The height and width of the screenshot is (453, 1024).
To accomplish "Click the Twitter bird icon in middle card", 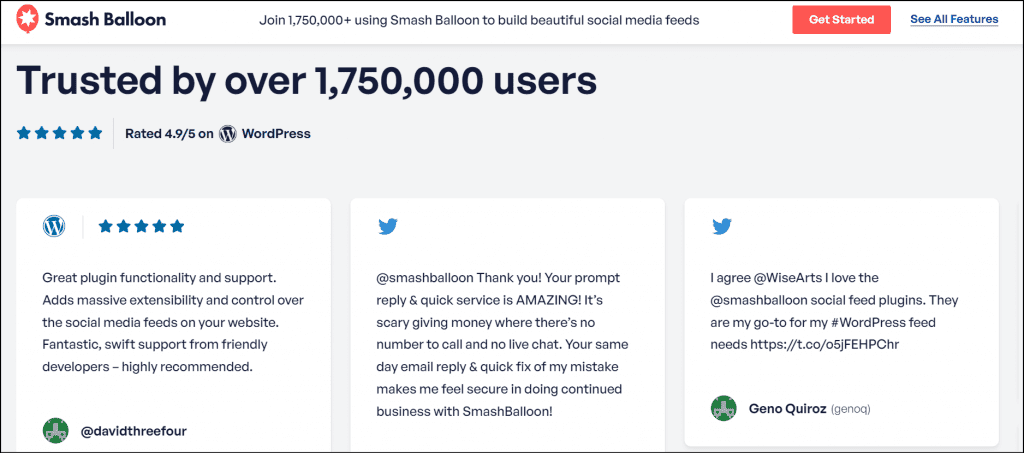I will (x=388, y=226).
